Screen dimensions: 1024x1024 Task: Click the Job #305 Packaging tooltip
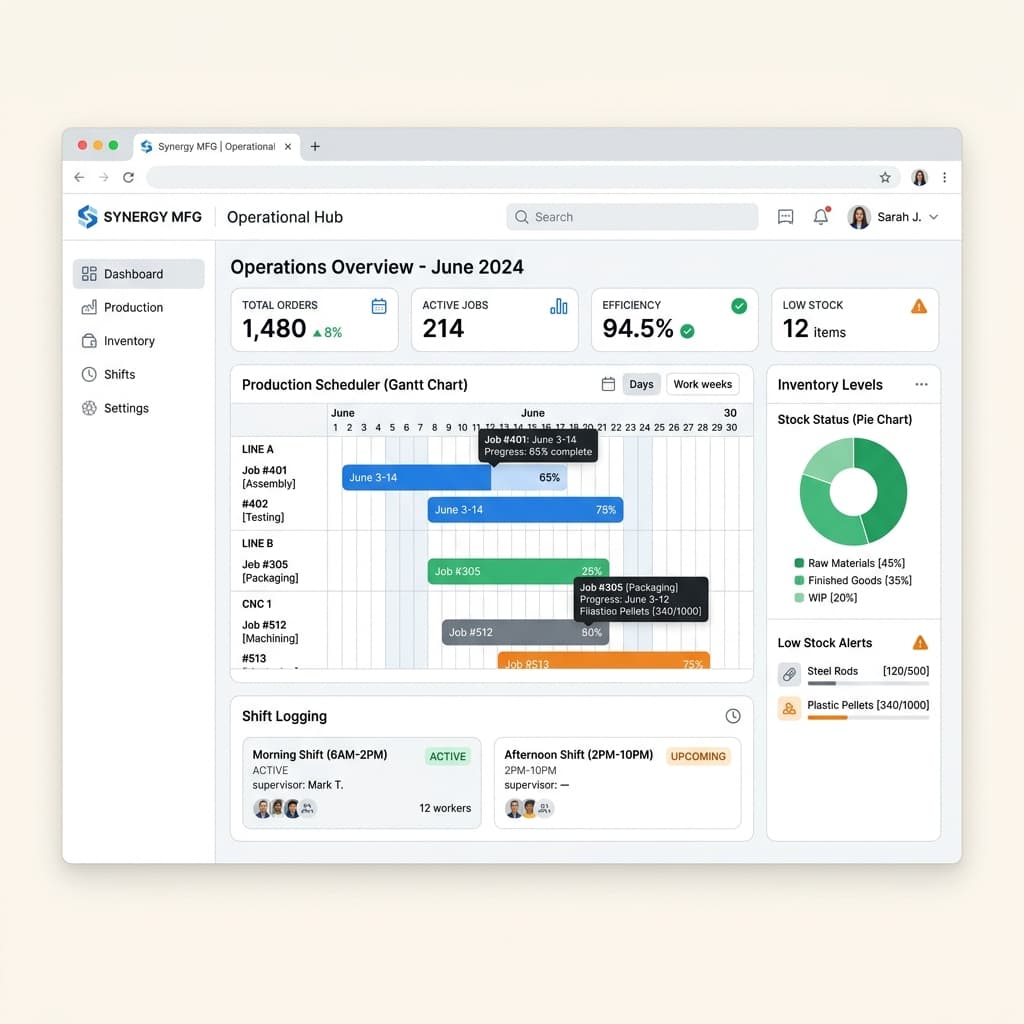[x=641, y=599]
